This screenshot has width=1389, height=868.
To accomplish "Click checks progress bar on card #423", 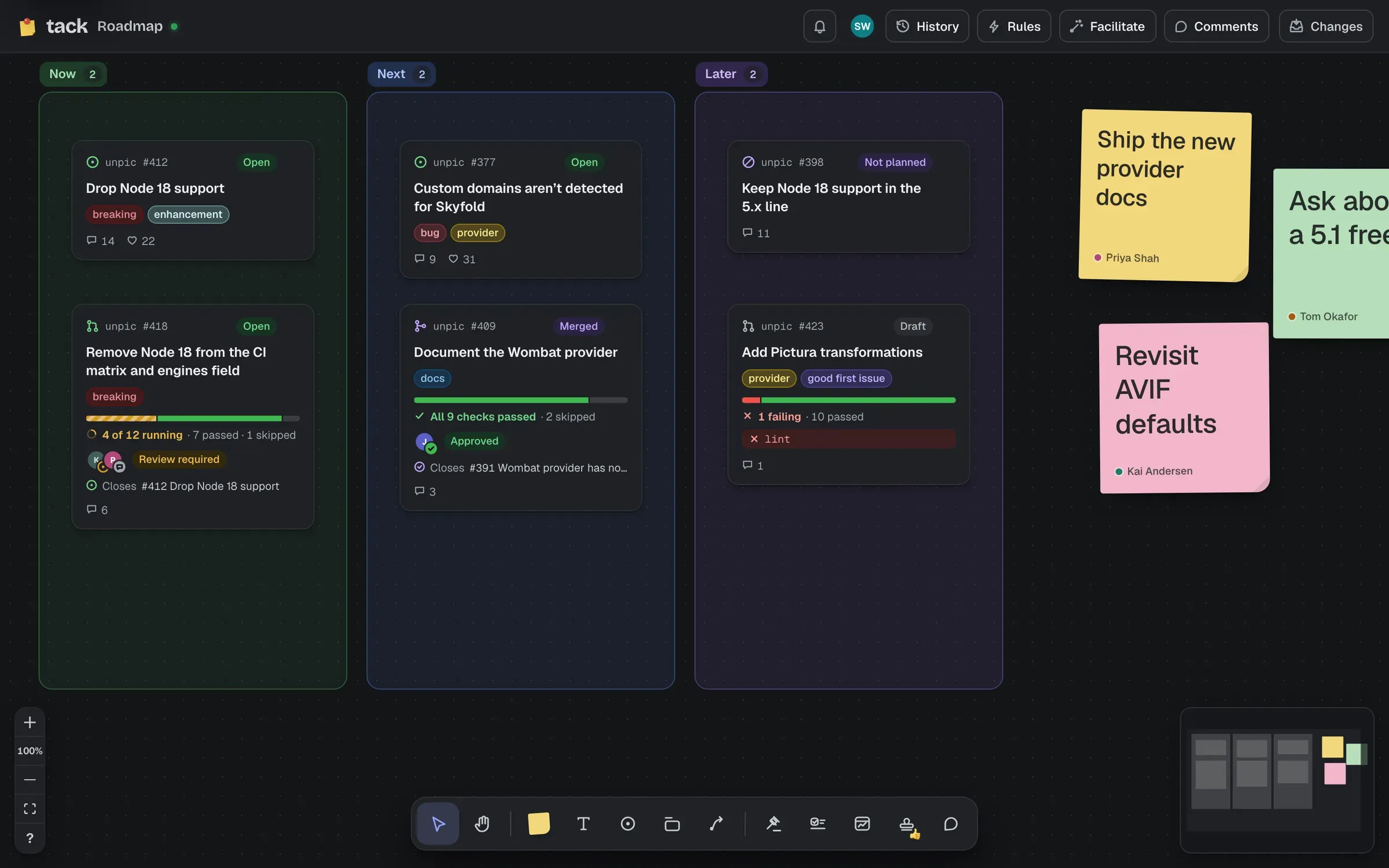I will click(848, 400).
